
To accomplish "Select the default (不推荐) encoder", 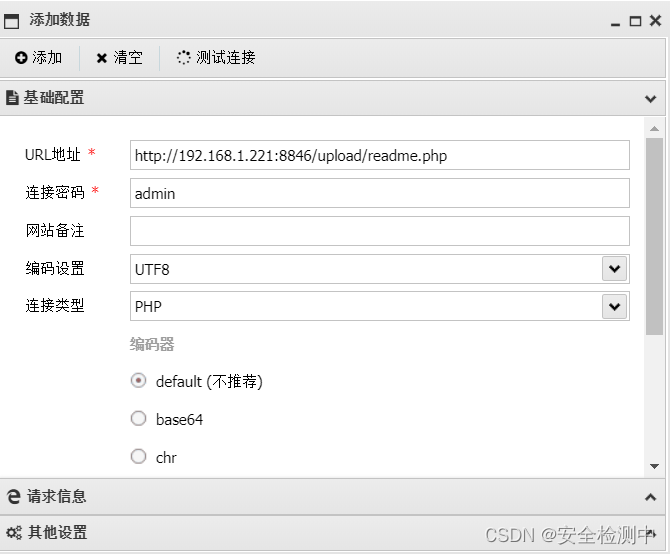I will click(x=139, y=381).
